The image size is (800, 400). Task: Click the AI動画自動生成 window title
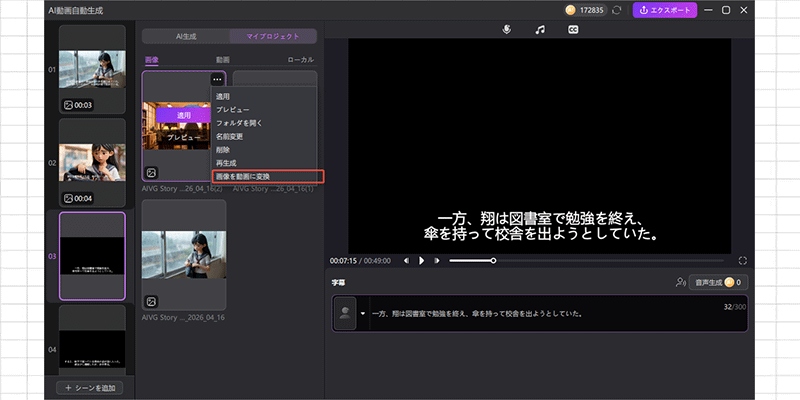point(76,10)
